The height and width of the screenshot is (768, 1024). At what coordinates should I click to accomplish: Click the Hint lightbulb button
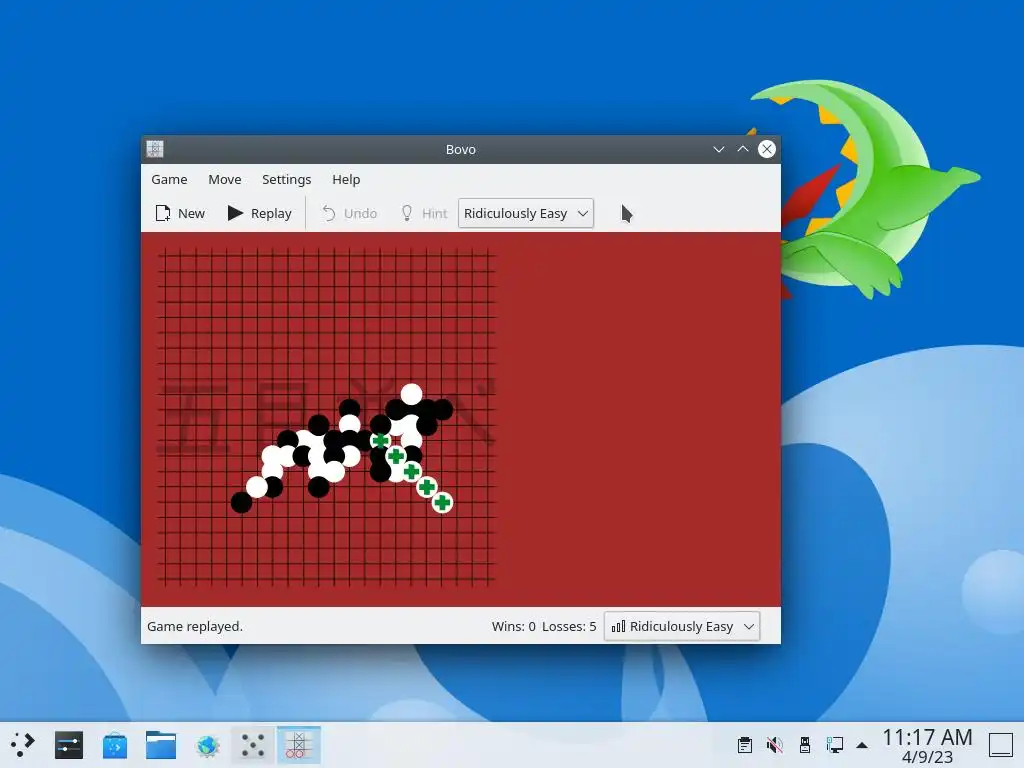(424, 214)
